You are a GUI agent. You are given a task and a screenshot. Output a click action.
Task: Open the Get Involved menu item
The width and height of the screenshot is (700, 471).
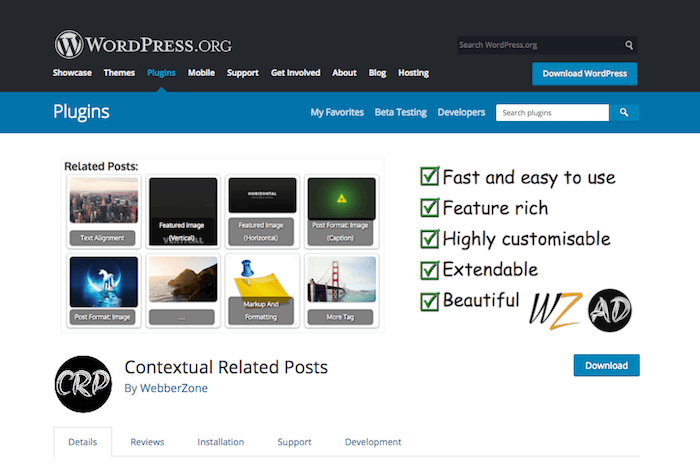(x=295, y=73)
